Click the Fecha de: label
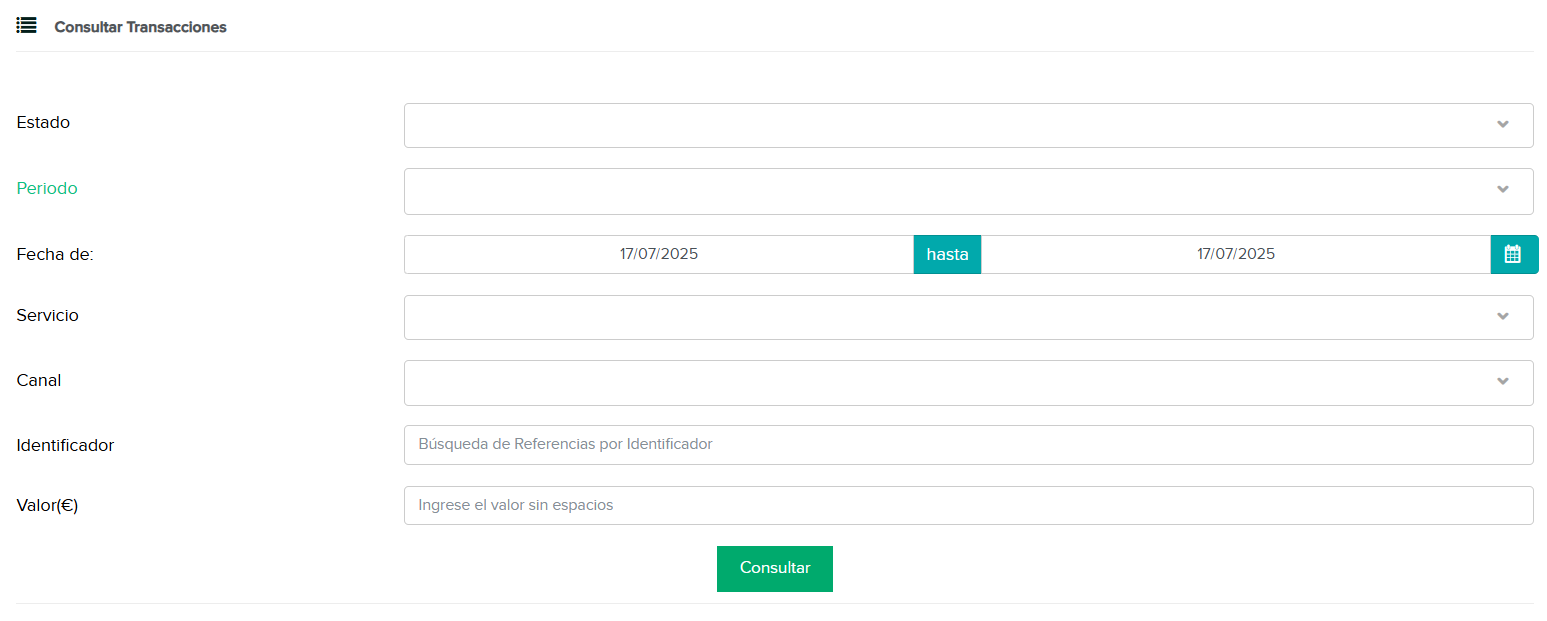Image resolution: width=1547 pixels, height=621 pixels. 55,254
